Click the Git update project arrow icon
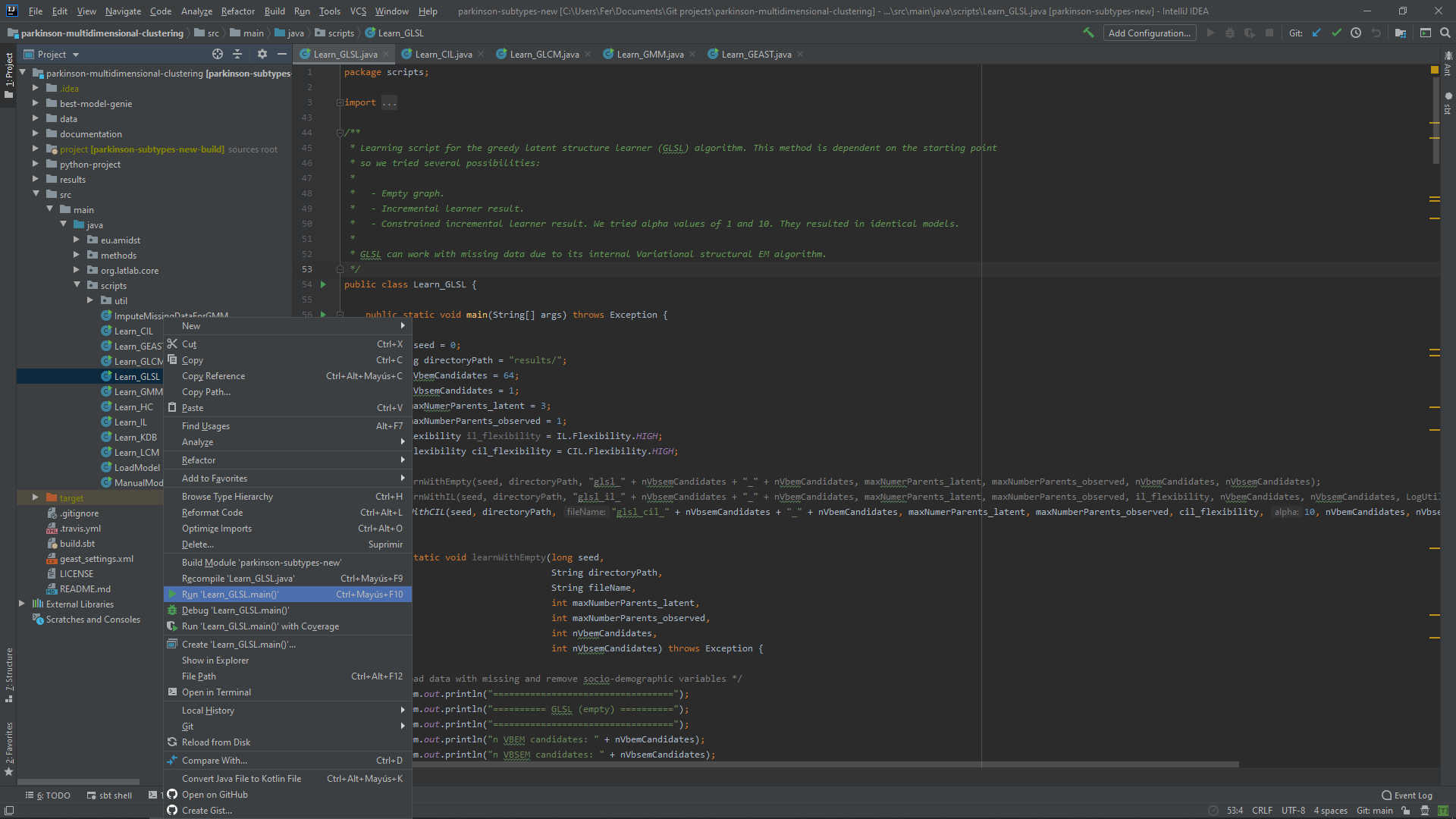1456x819 pixels. click(1316, 33)
